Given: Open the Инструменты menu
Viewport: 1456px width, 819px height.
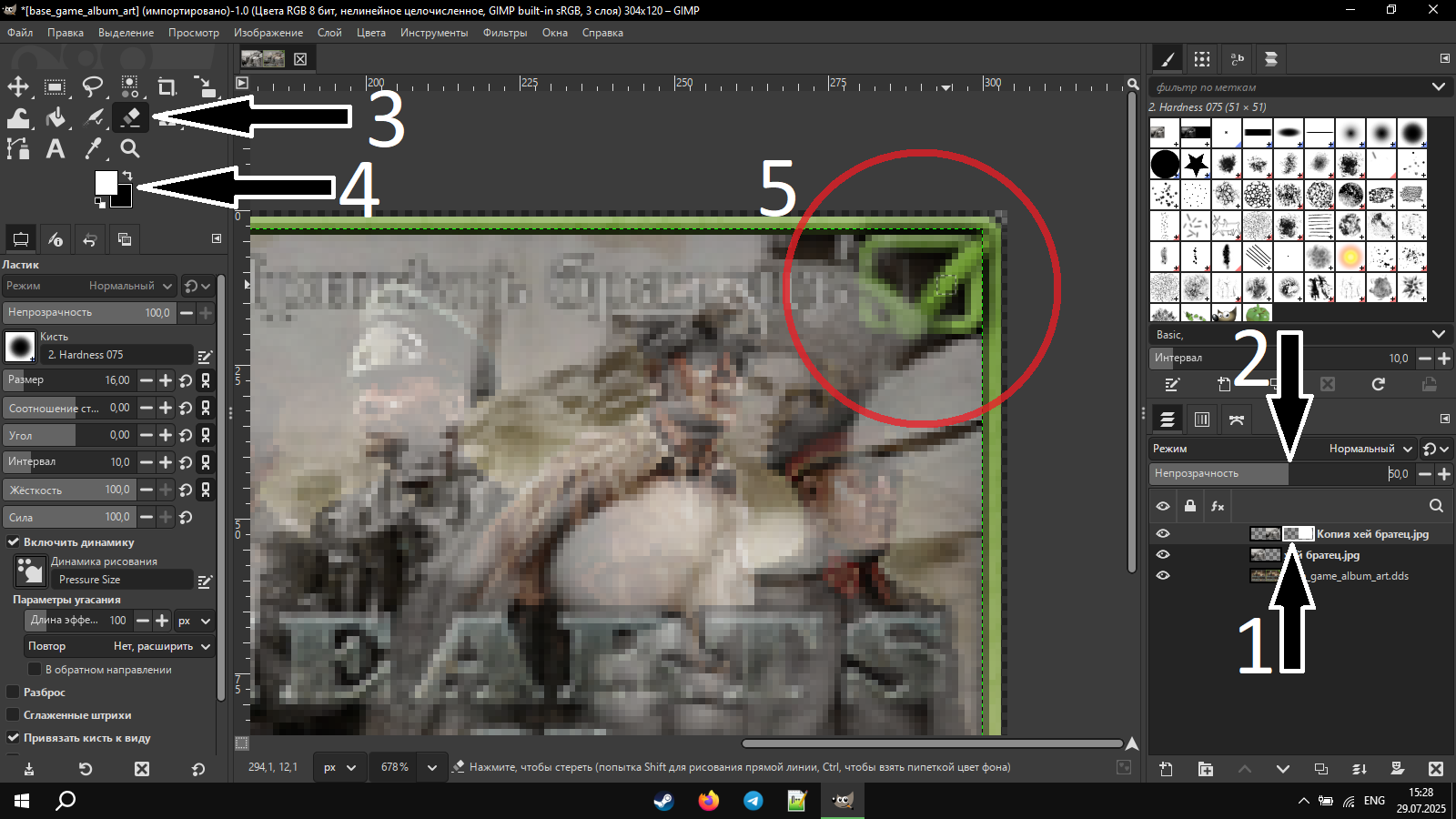Looking at the screenshot, I should point(434,33).
